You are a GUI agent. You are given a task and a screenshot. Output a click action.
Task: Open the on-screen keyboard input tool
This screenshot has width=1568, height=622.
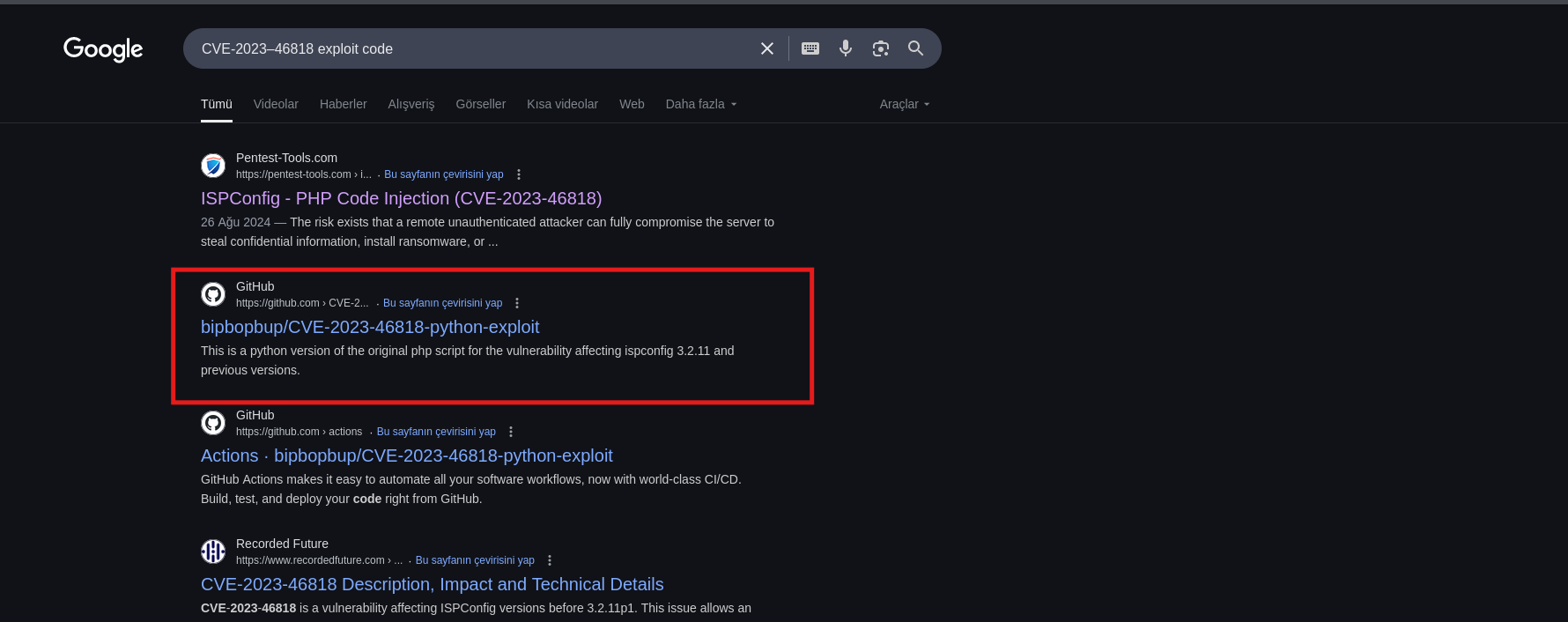point(810,48)
